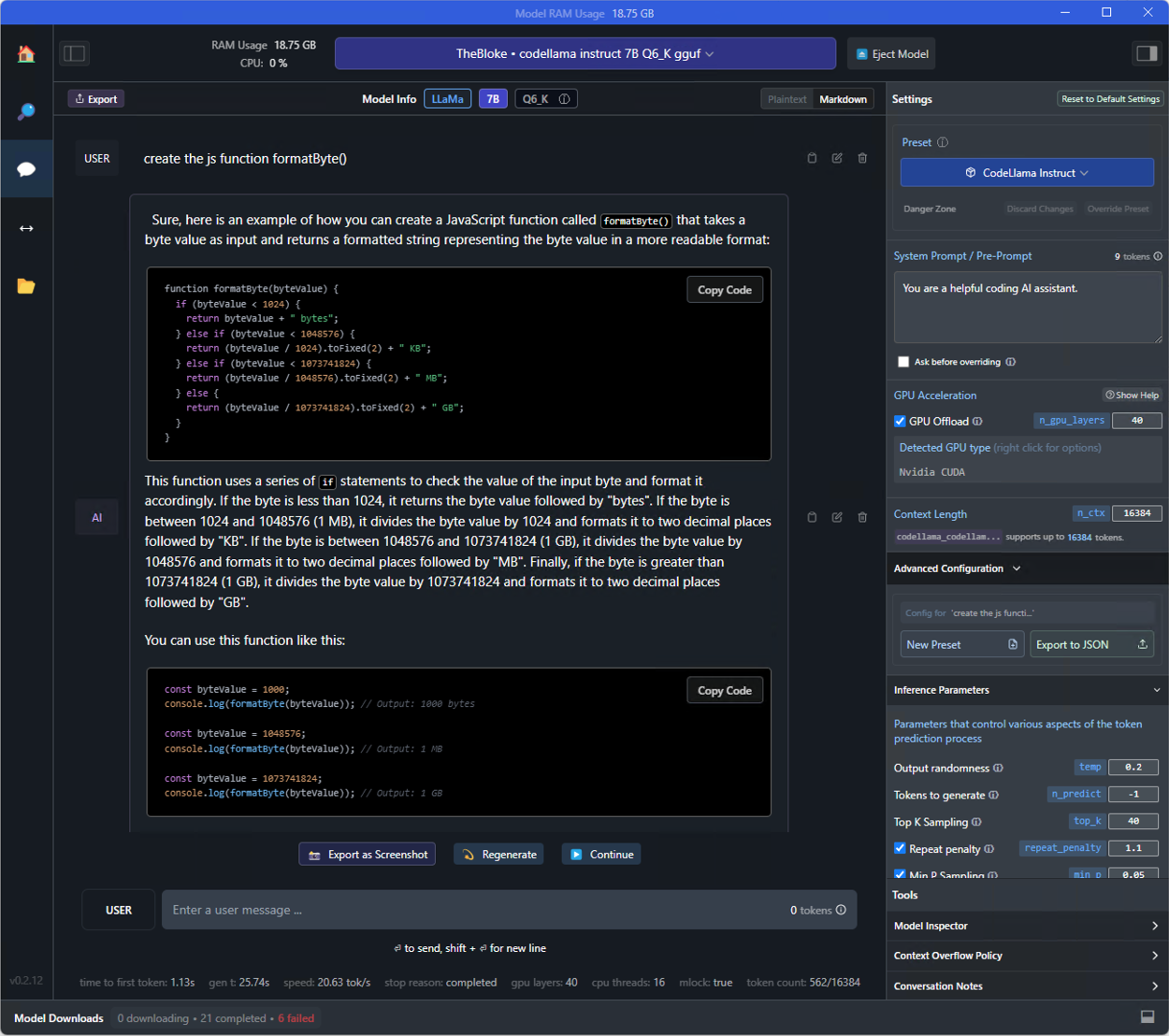Open the My Models folder icon
Image resolution: width=1169 pixels, height=1036 pixels.
[26, 286]
